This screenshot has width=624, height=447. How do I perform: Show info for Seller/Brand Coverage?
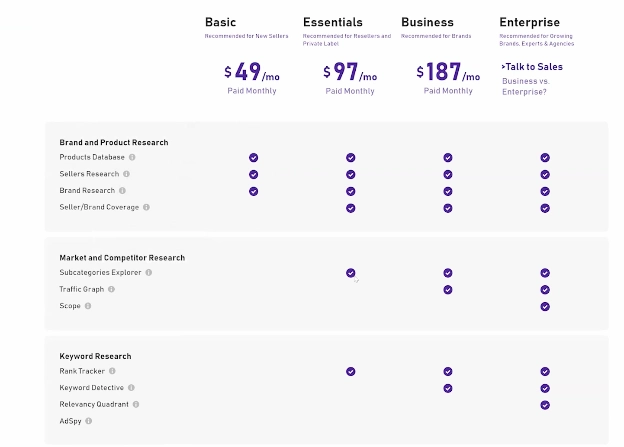pos(146,207)
